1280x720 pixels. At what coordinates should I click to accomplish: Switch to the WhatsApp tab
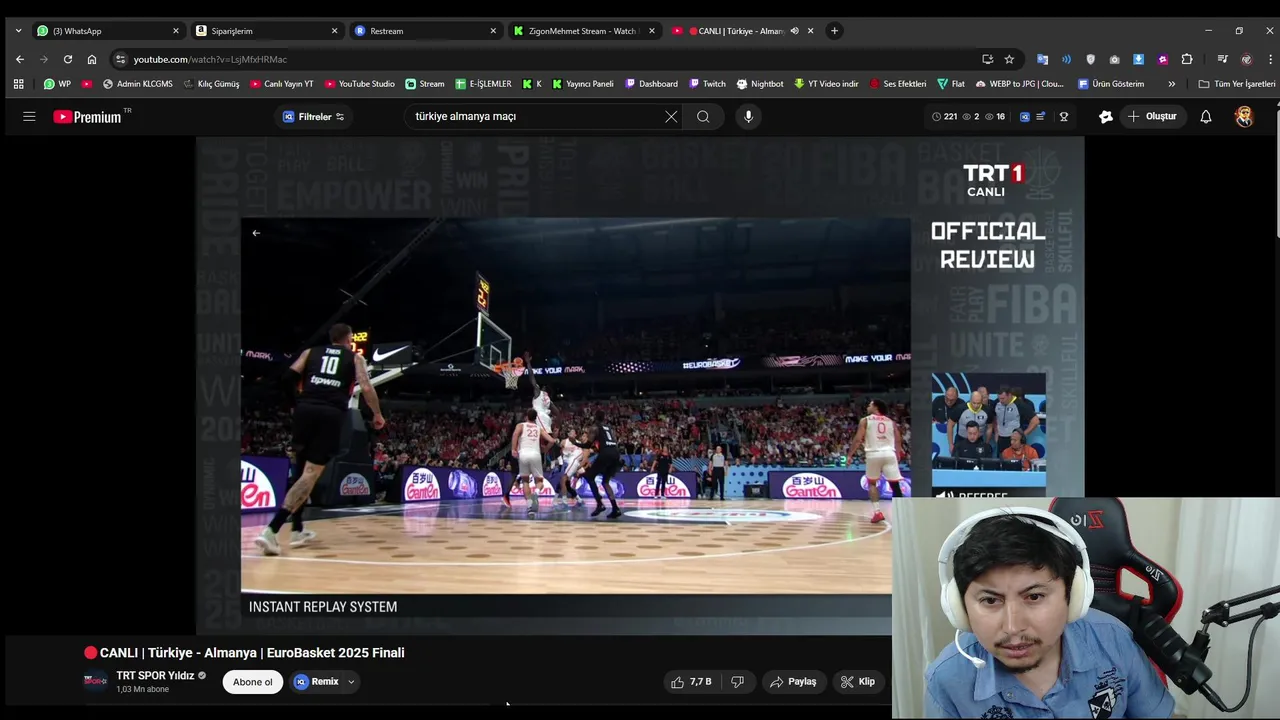107,31
